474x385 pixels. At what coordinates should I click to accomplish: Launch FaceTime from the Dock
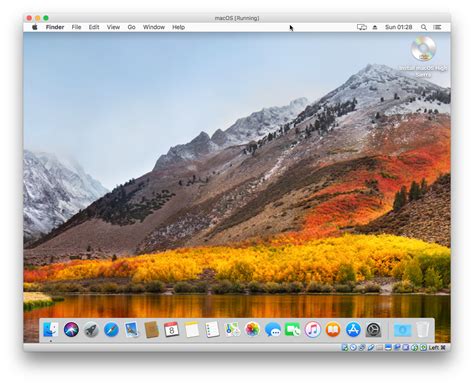coord(293,330)
